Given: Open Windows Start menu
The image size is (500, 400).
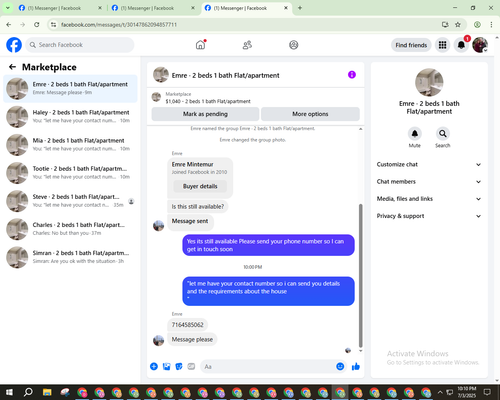Looking at the screenshot, I should [9, 392].
